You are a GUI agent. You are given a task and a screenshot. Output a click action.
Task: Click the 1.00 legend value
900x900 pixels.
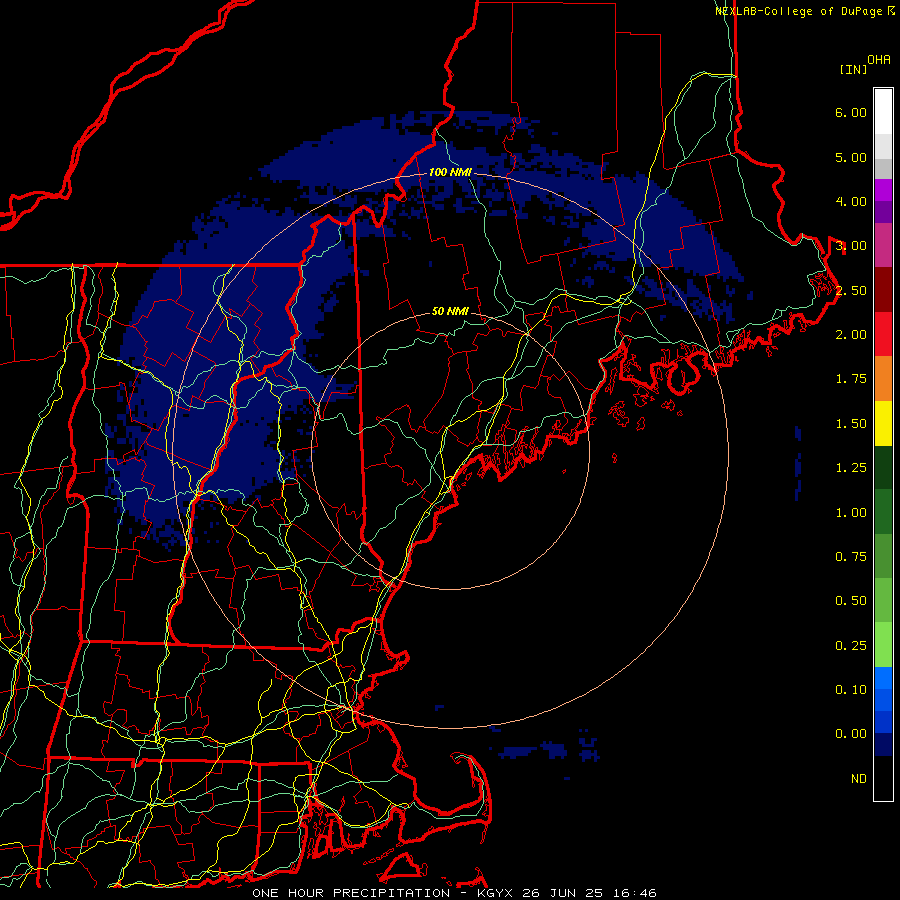(x=851, y=513)
